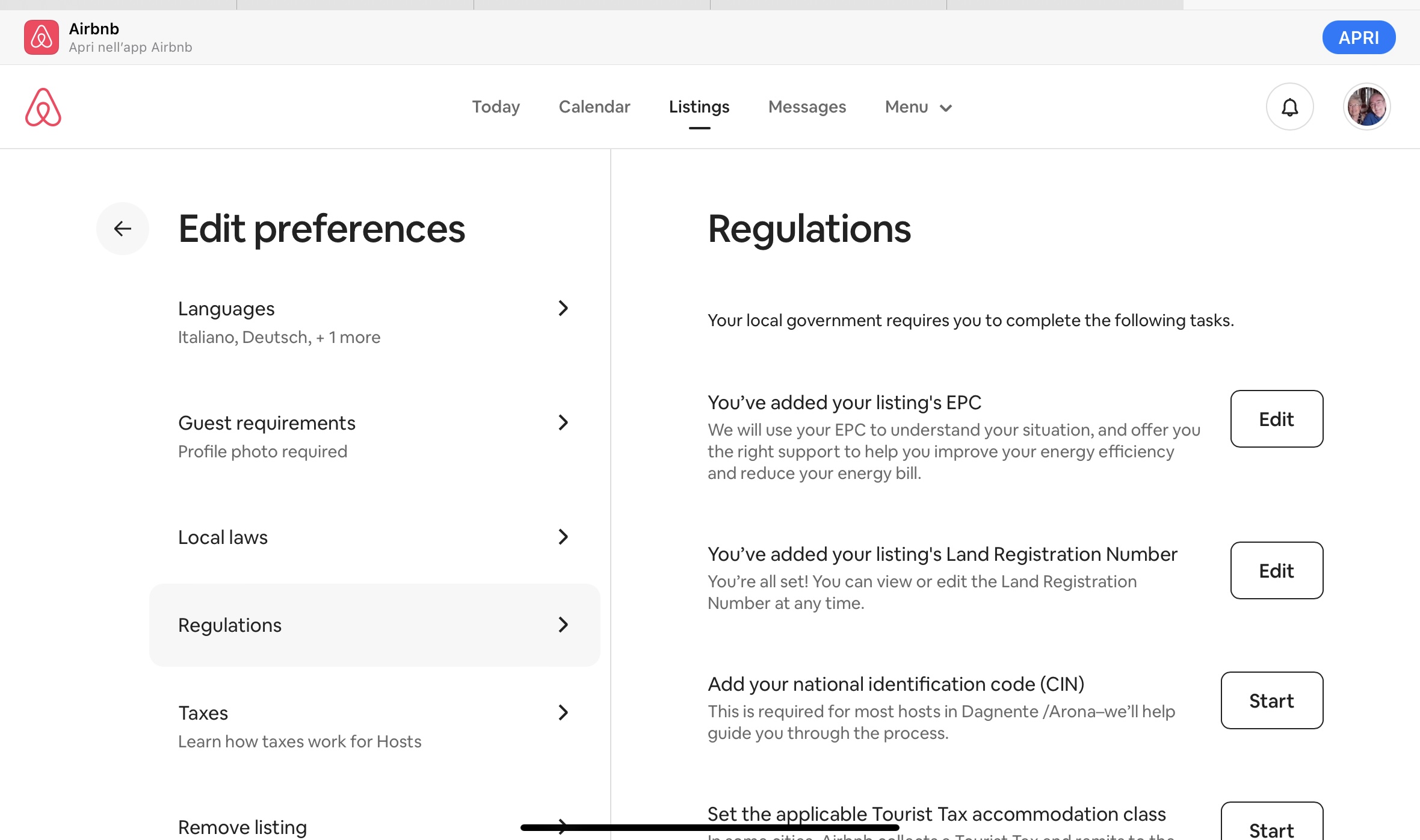Open the Remove listing chevron
The height and width of the screenshot is (840, 1420).
[x=563, y=827]
